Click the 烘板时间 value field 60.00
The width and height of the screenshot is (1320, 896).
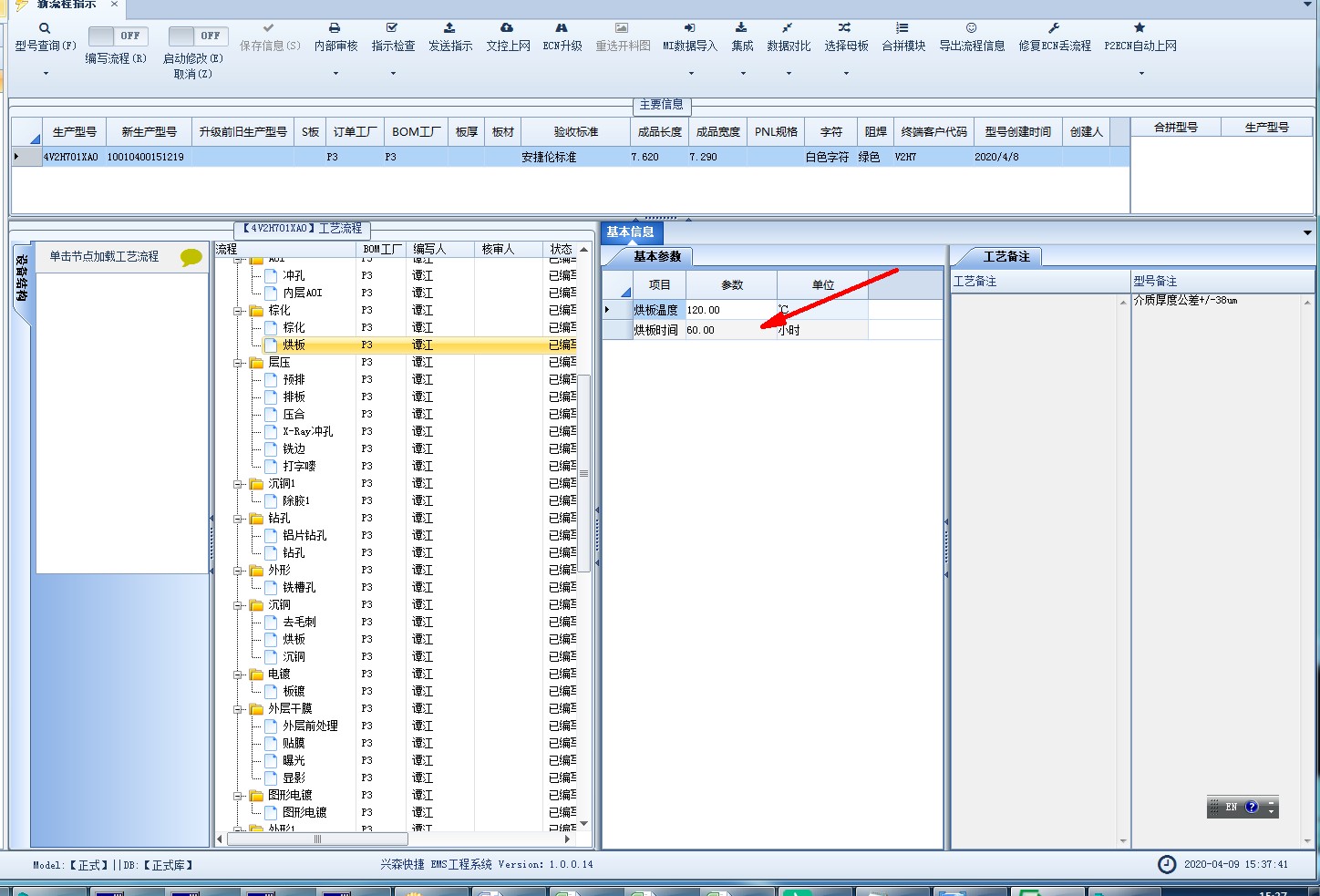(730, 330)
